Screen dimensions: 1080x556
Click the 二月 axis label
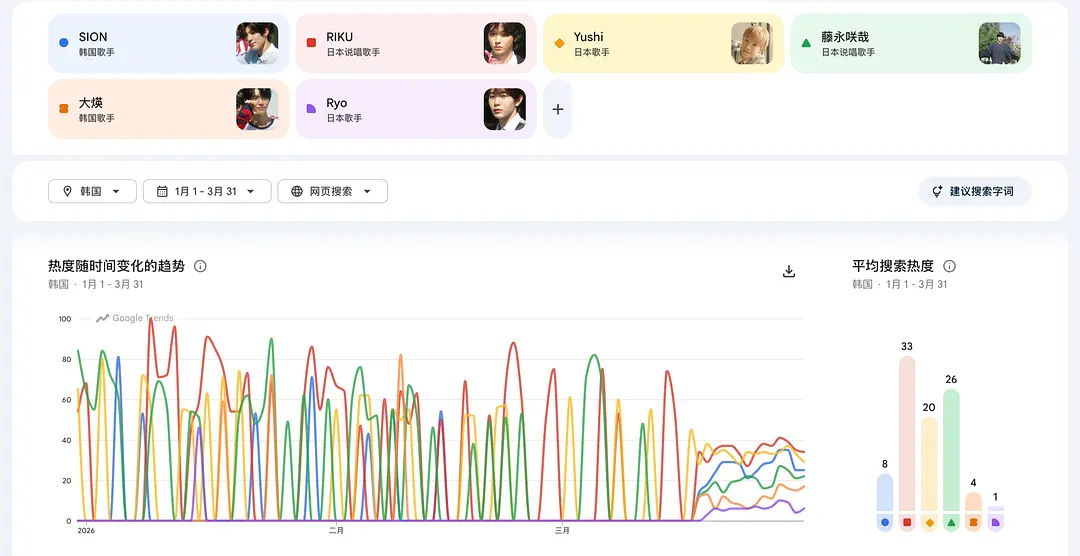[x=336, y=531]
